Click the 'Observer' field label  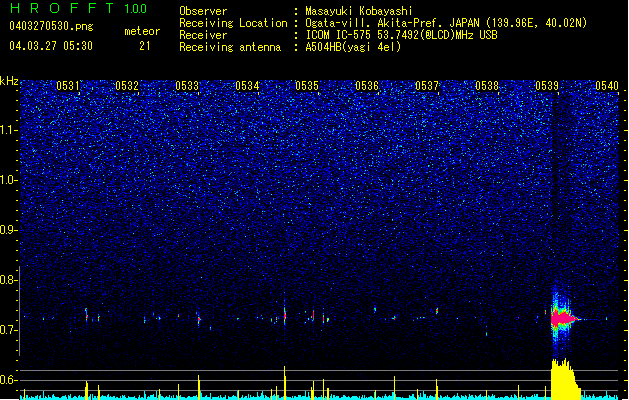coord(203,11)
